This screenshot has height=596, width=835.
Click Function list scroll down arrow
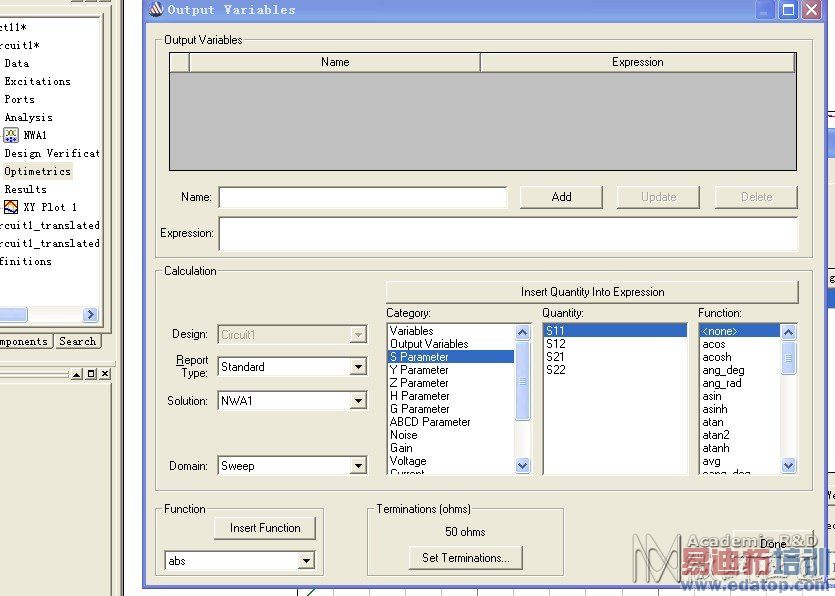[x=788, y=466]
